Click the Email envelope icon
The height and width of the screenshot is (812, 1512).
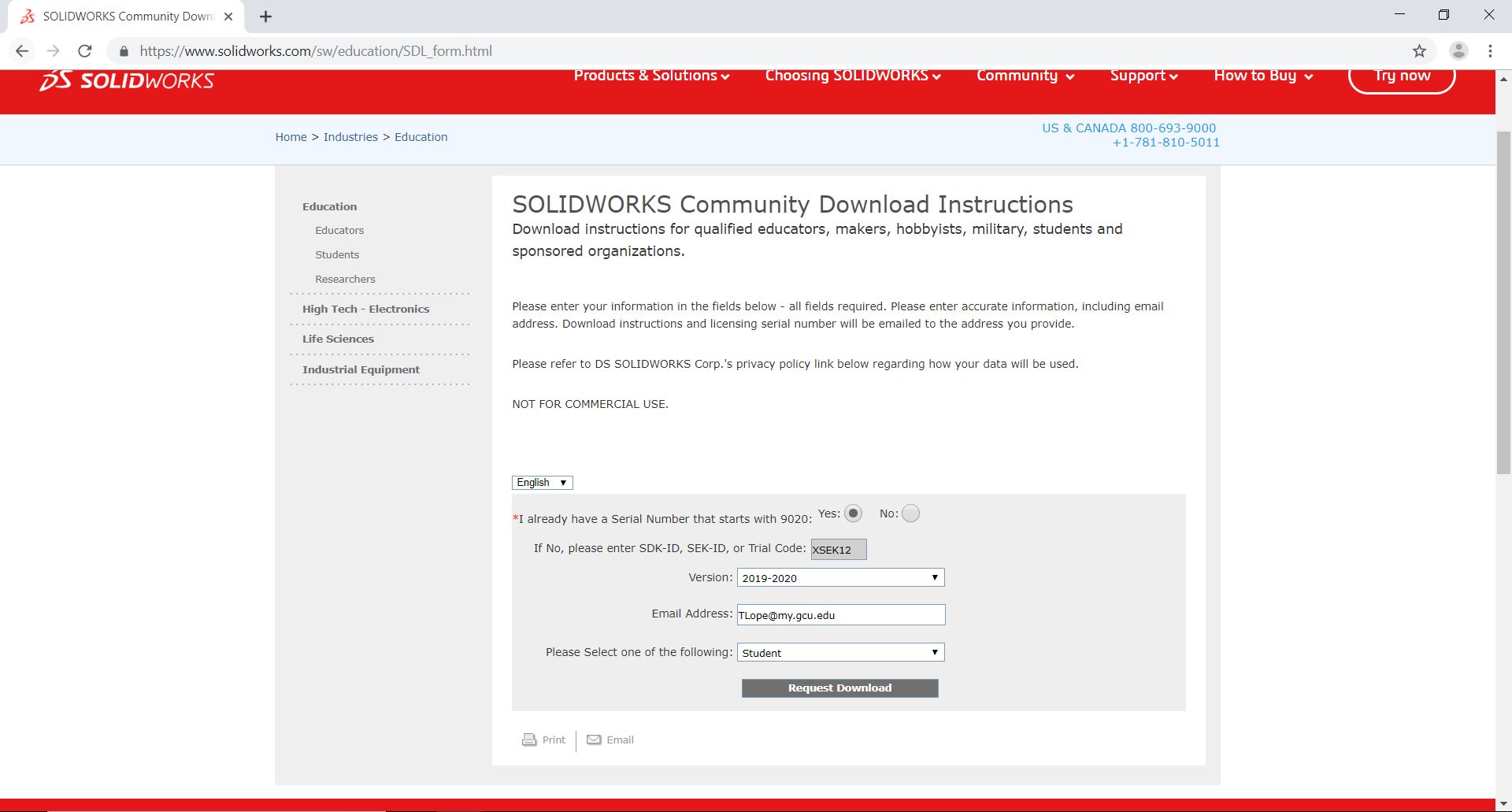tap(594, 740)
